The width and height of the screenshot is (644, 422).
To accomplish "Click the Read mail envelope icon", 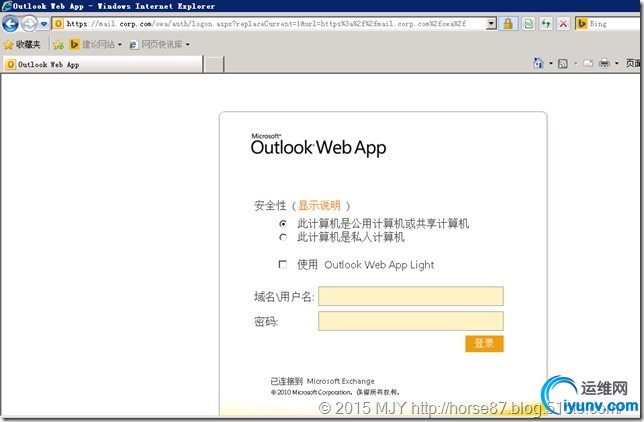I will pos(588,63).
